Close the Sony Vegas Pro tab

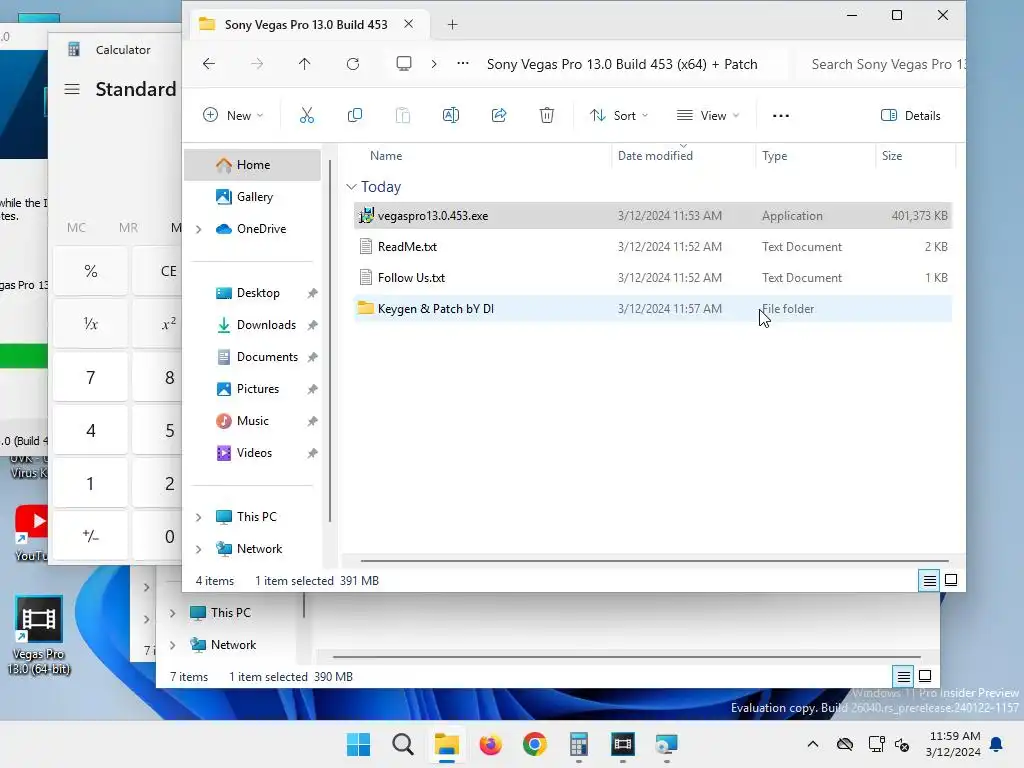point(408,24)
